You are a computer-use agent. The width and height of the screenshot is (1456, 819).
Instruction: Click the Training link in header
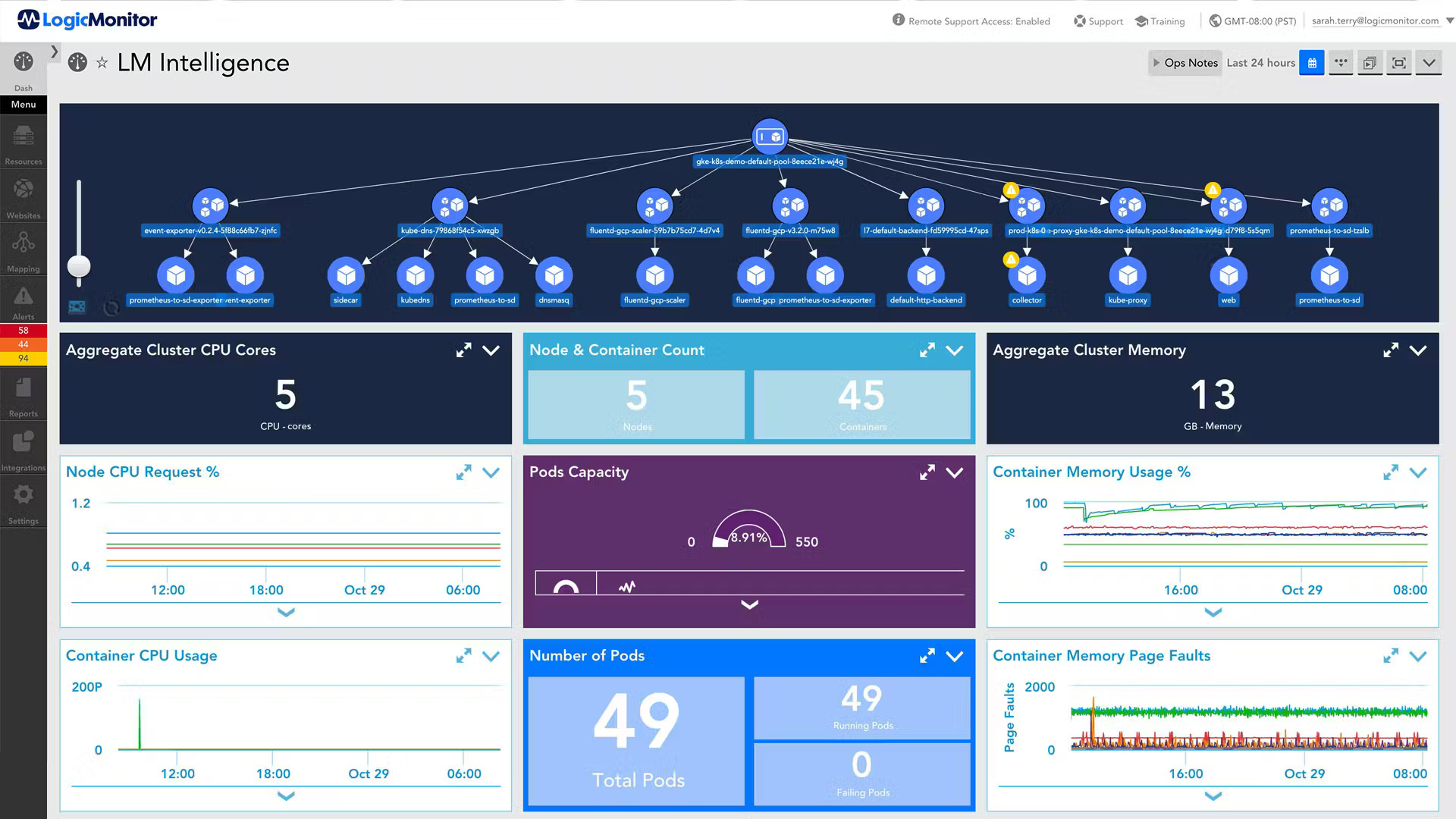click(x=1160, y=21)
